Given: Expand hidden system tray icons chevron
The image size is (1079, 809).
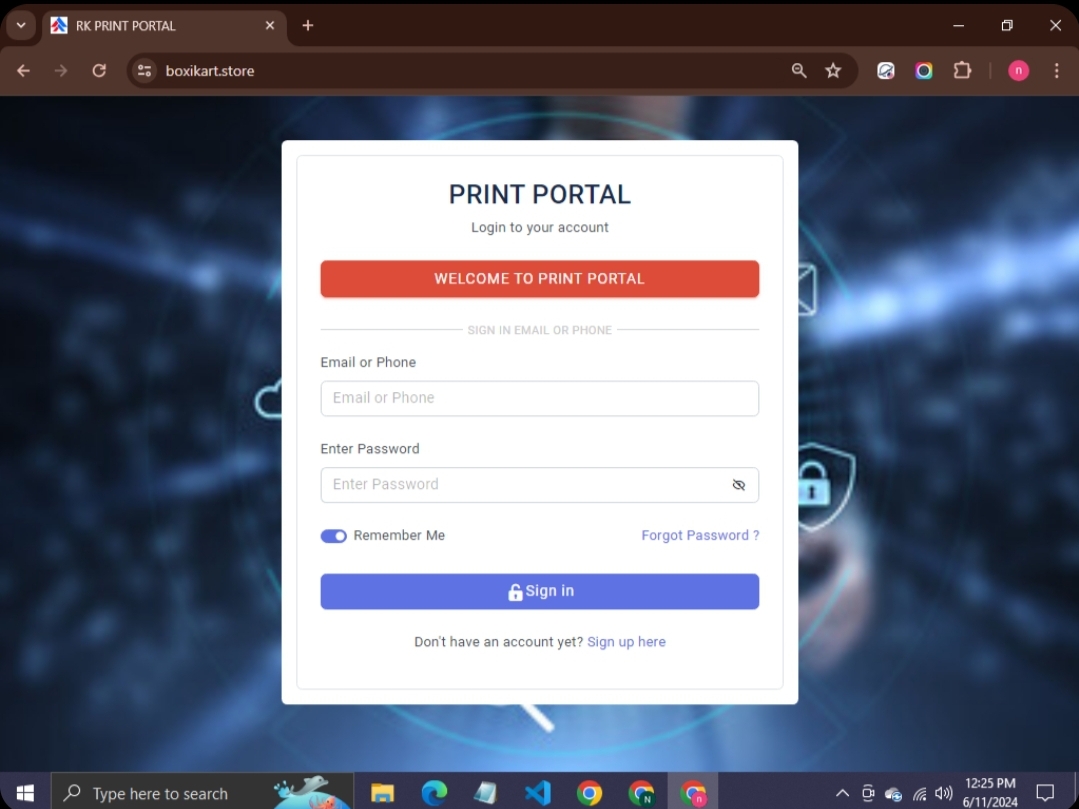Looking at the screenshot, I should click(x=842, y=793).
